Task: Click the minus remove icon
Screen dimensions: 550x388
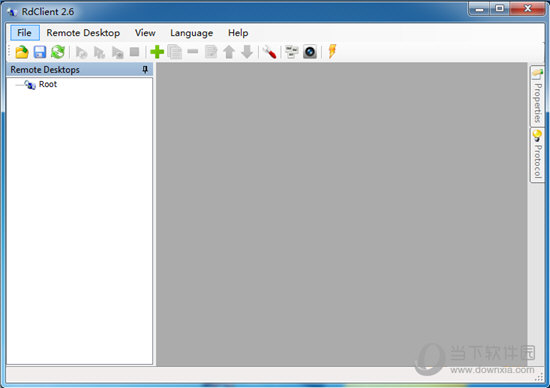Action: [x=193, y=52]
